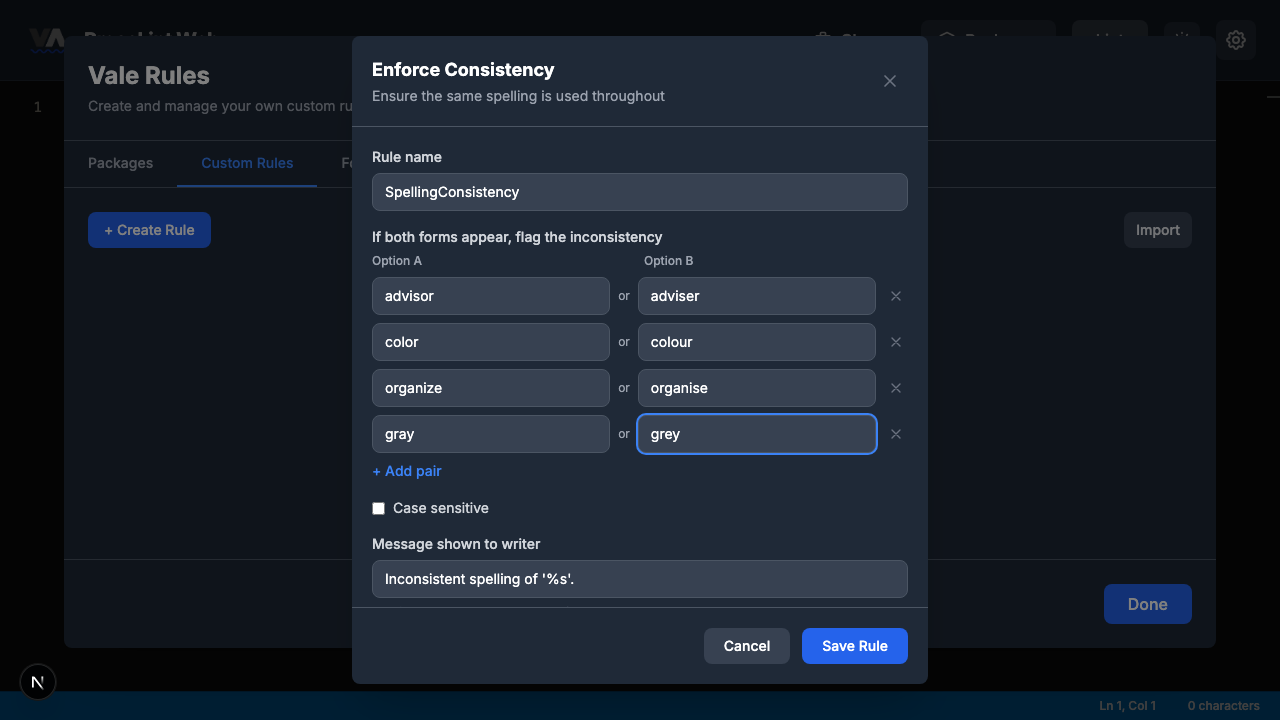Image resolution: width=1280 pixels, height=720 pixels.
Task: Switch to the Packages tab
Action: coord(120,163)
